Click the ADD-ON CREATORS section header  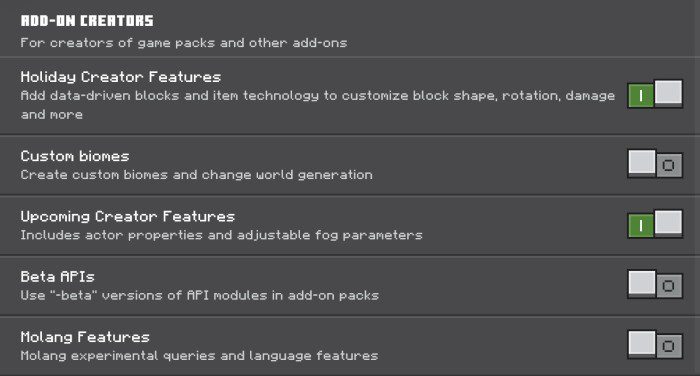87,21
